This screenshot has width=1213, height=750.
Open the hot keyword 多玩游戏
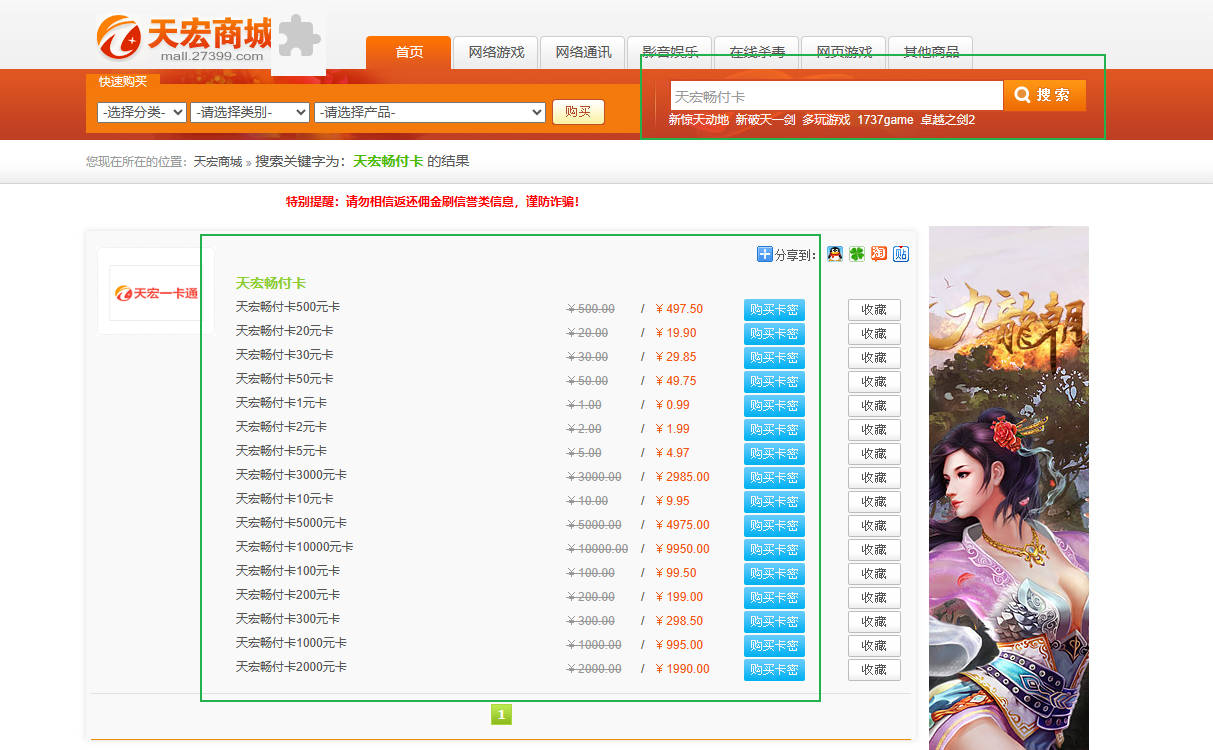826,120
